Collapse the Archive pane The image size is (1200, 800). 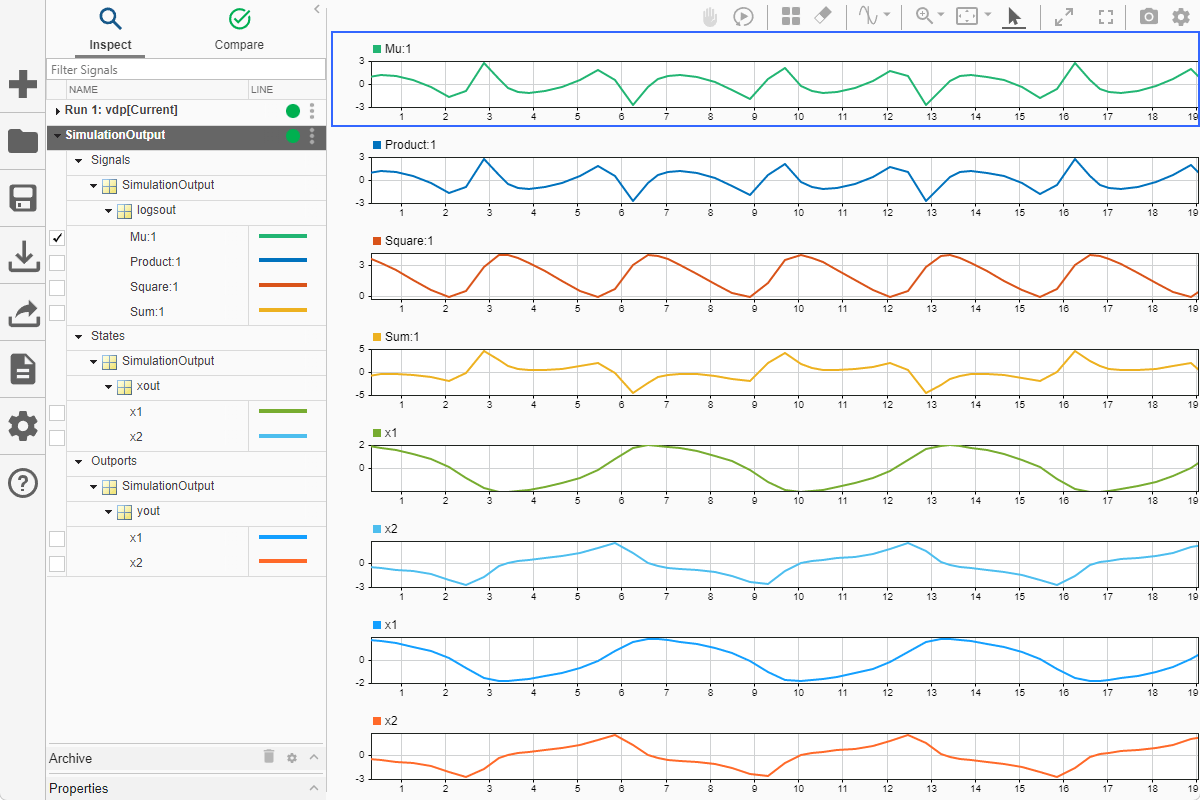click(x=313, y=758)
